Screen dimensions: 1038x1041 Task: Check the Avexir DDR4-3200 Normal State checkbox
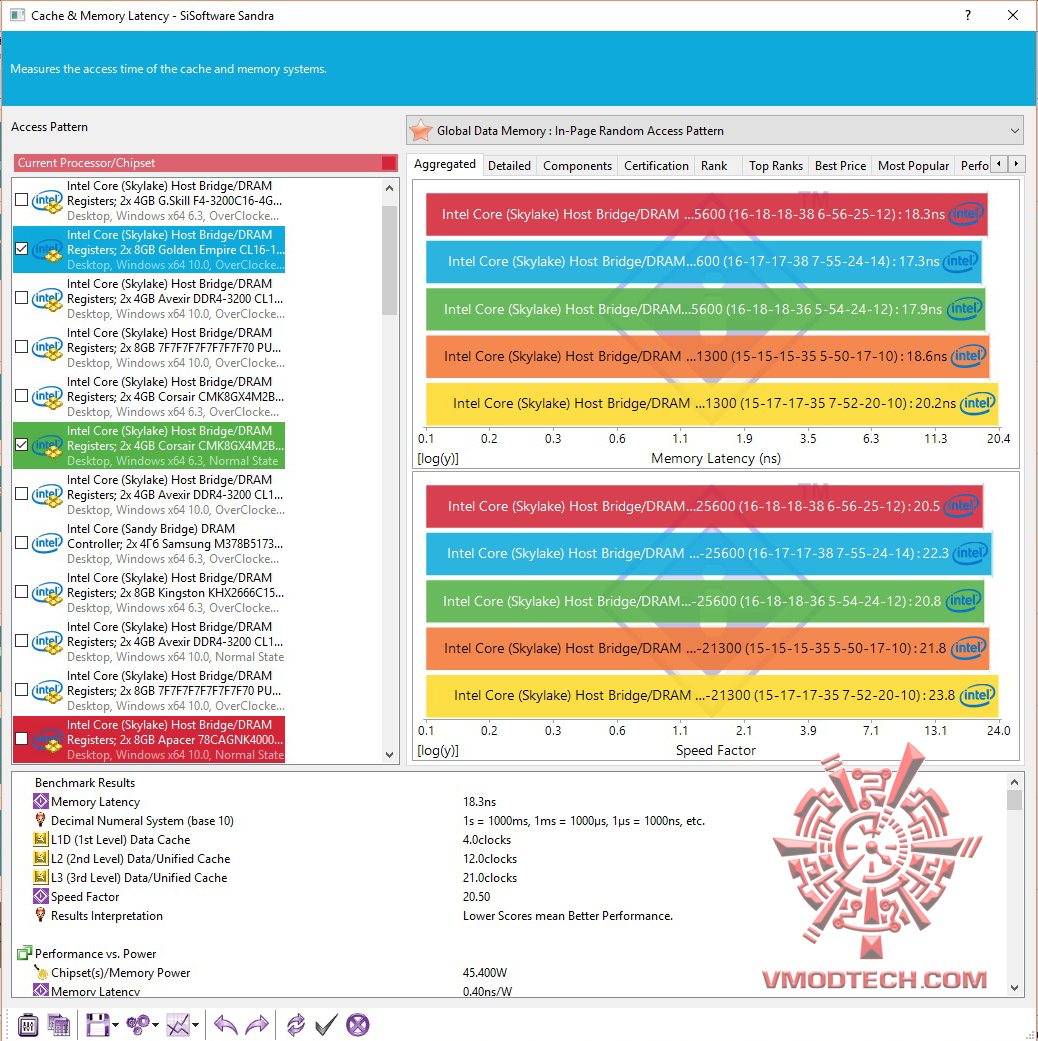click(21, 641)
